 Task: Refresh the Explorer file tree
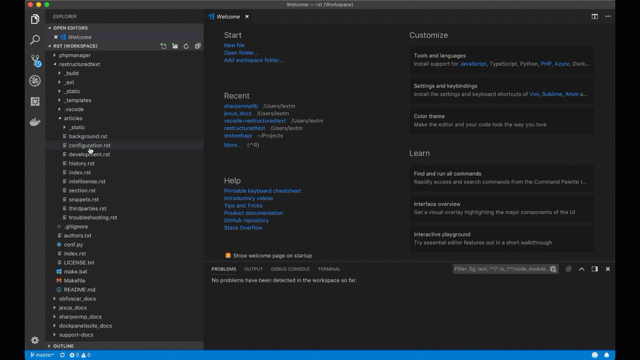186,46
